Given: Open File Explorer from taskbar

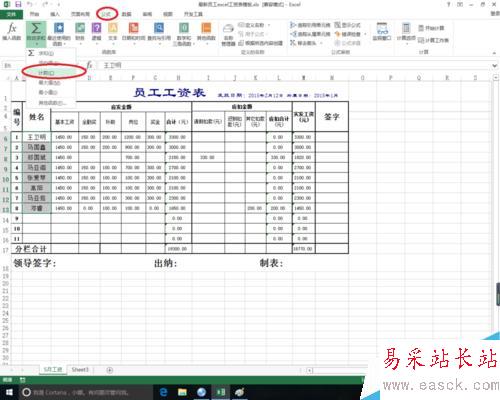Looking at the screenshot, I should (182, 392).
